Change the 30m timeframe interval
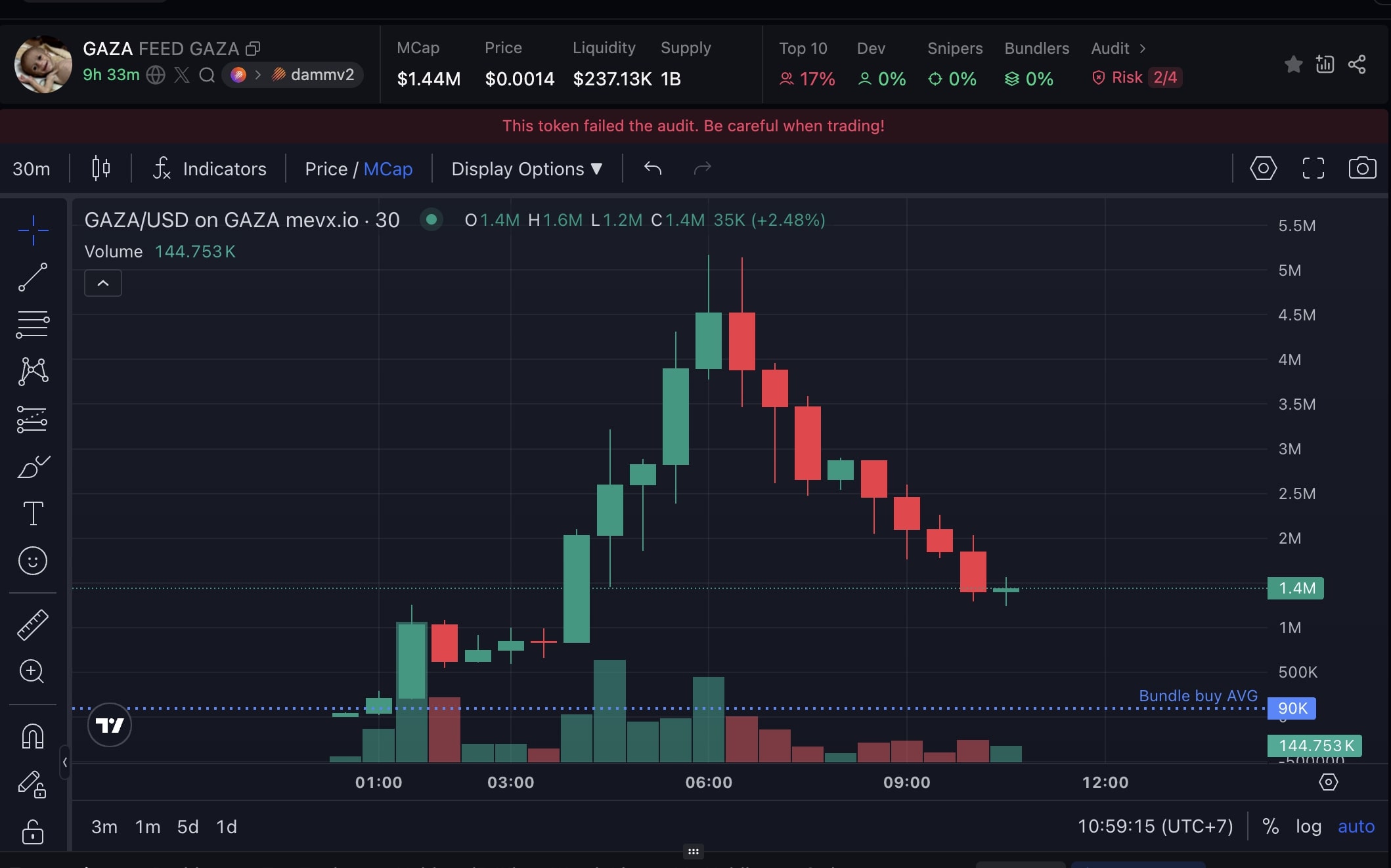The image size is (1391, 868). click(x=32, y=169)
